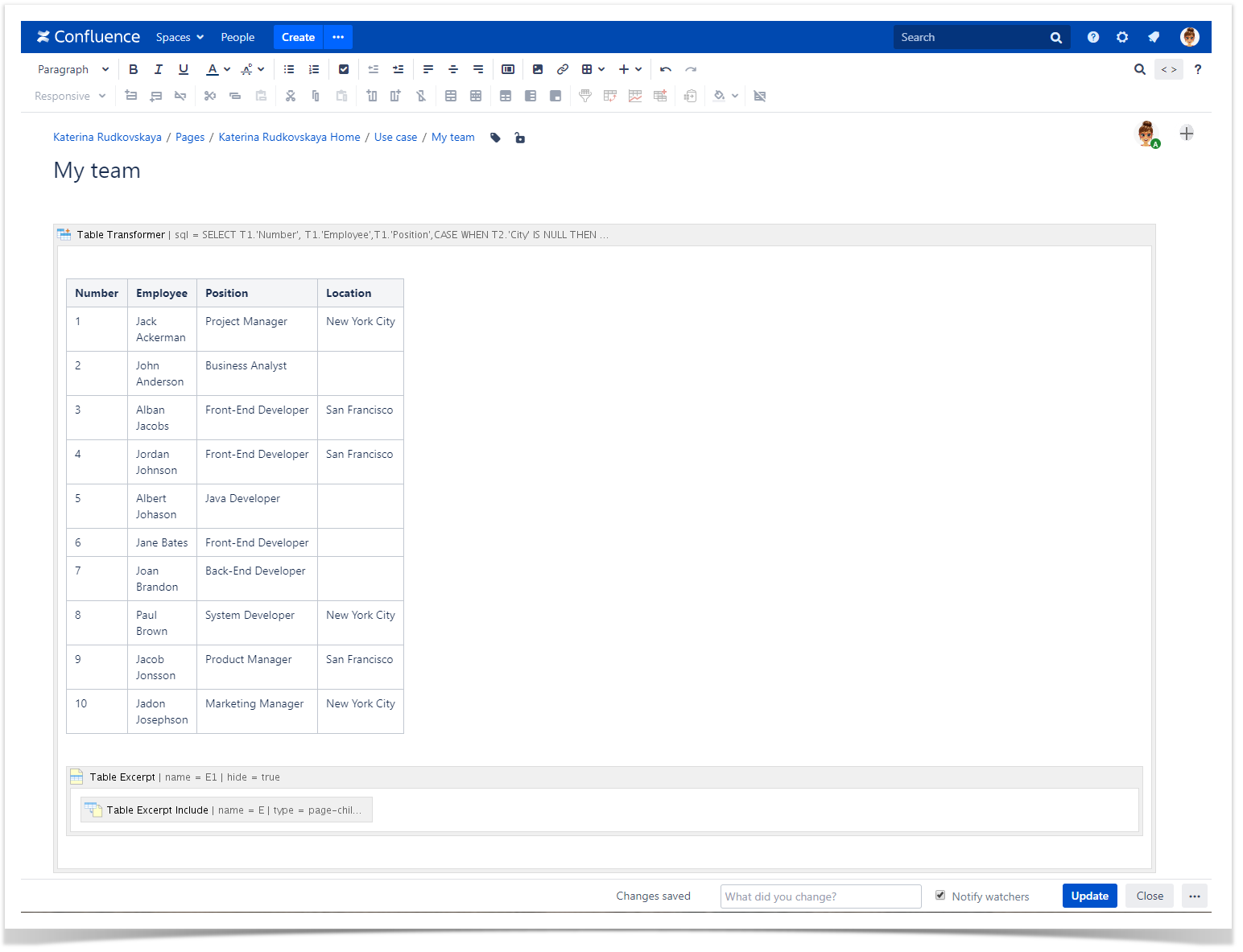
Task: Open the text color picker dropdown
Action: [227, 69]
